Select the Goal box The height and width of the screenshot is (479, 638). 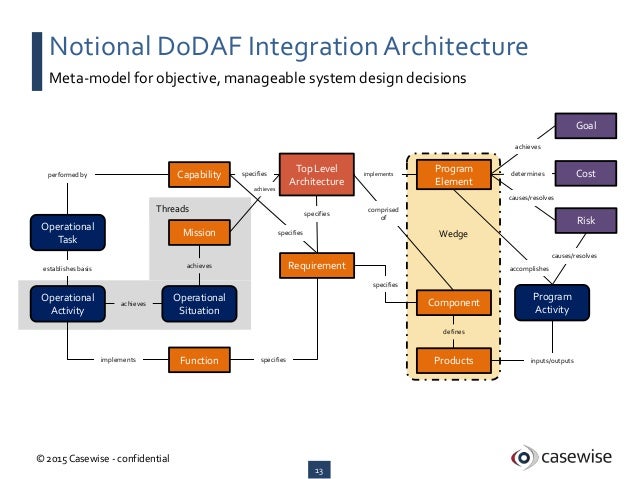click(586, 126)
